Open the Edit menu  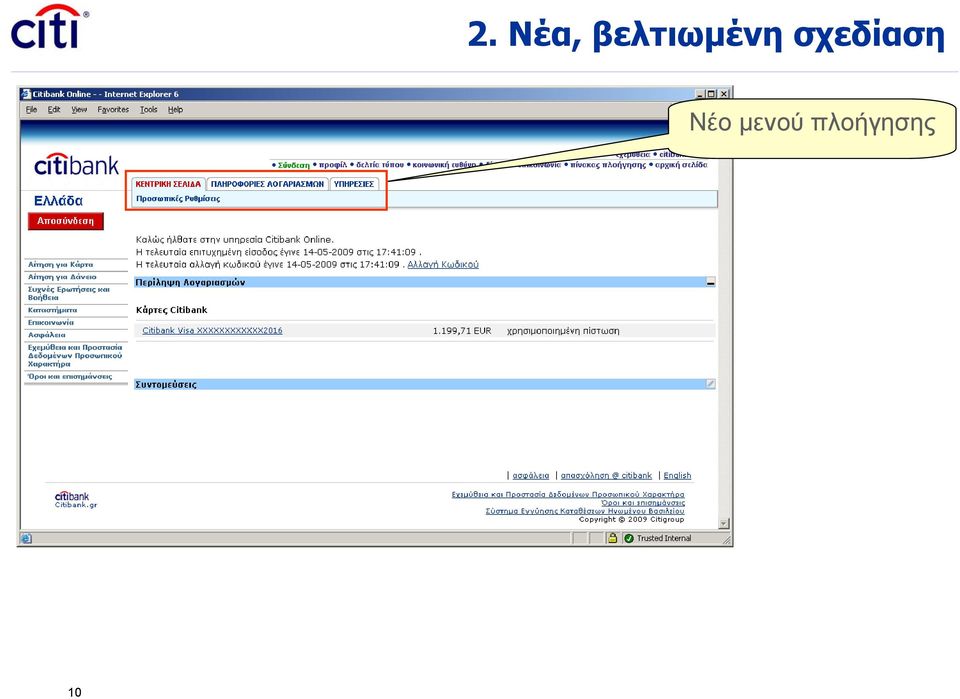pos(54,110)
